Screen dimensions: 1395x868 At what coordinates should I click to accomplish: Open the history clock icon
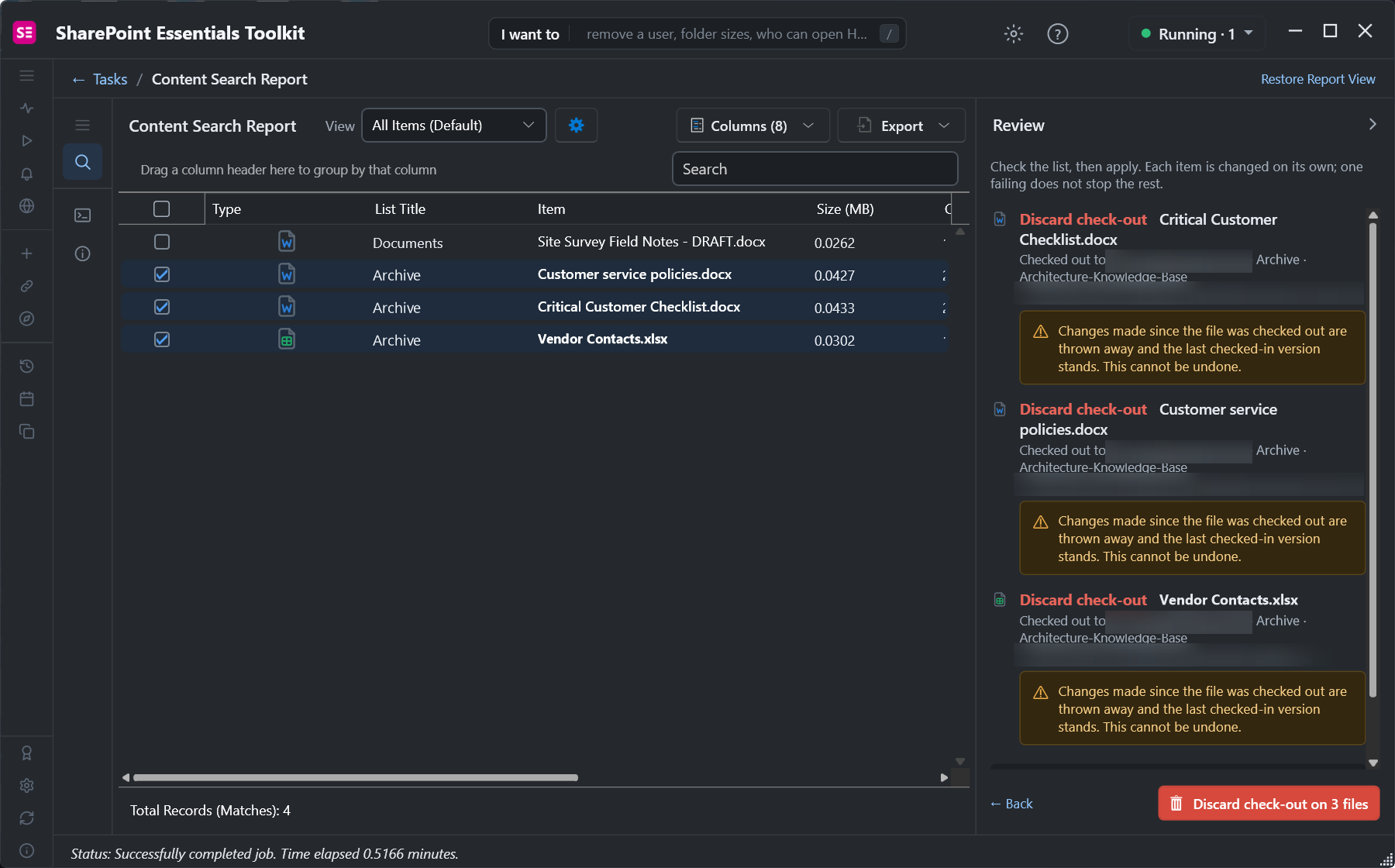[27, 366]
